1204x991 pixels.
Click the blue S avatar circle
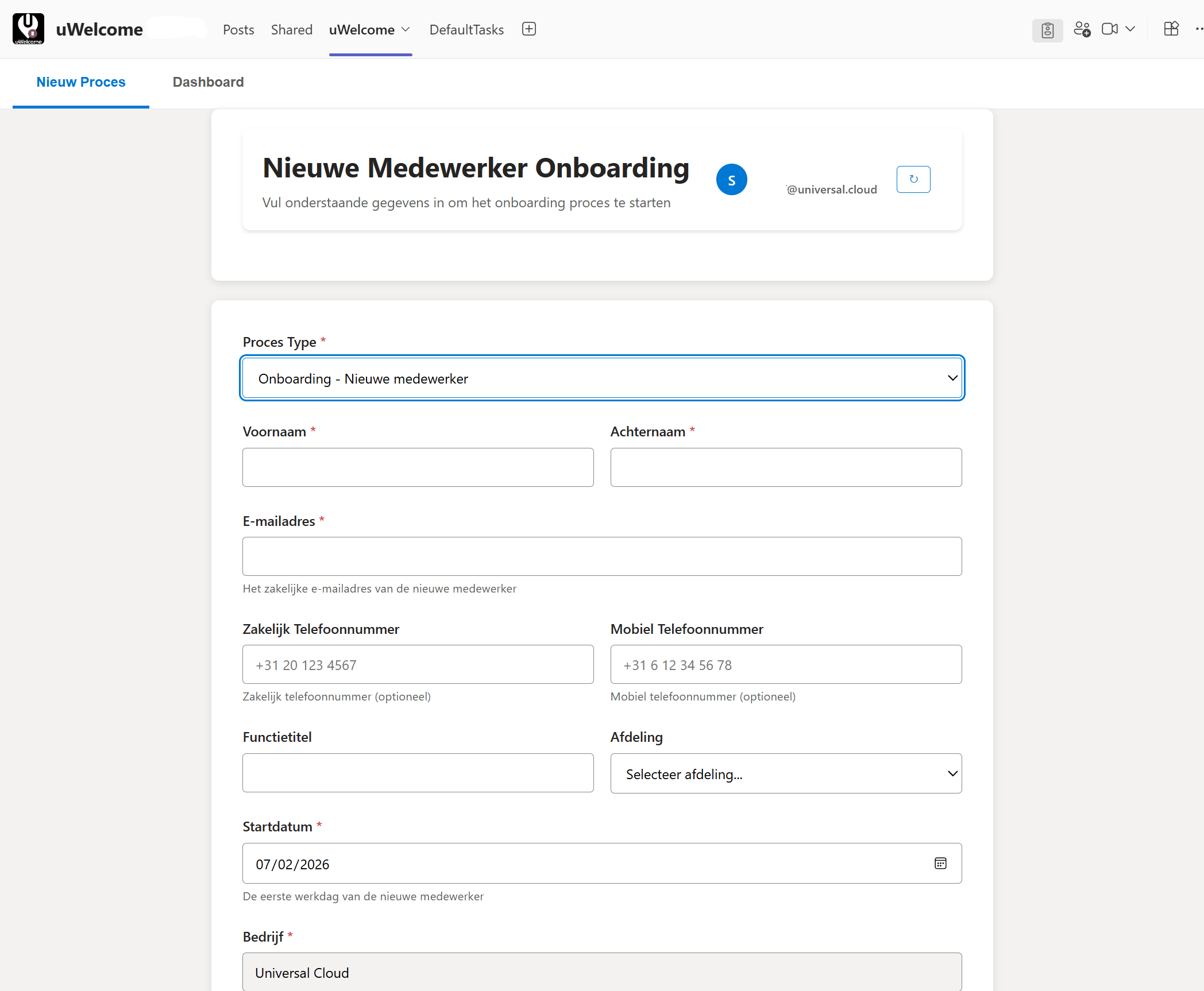click(732, 179)
